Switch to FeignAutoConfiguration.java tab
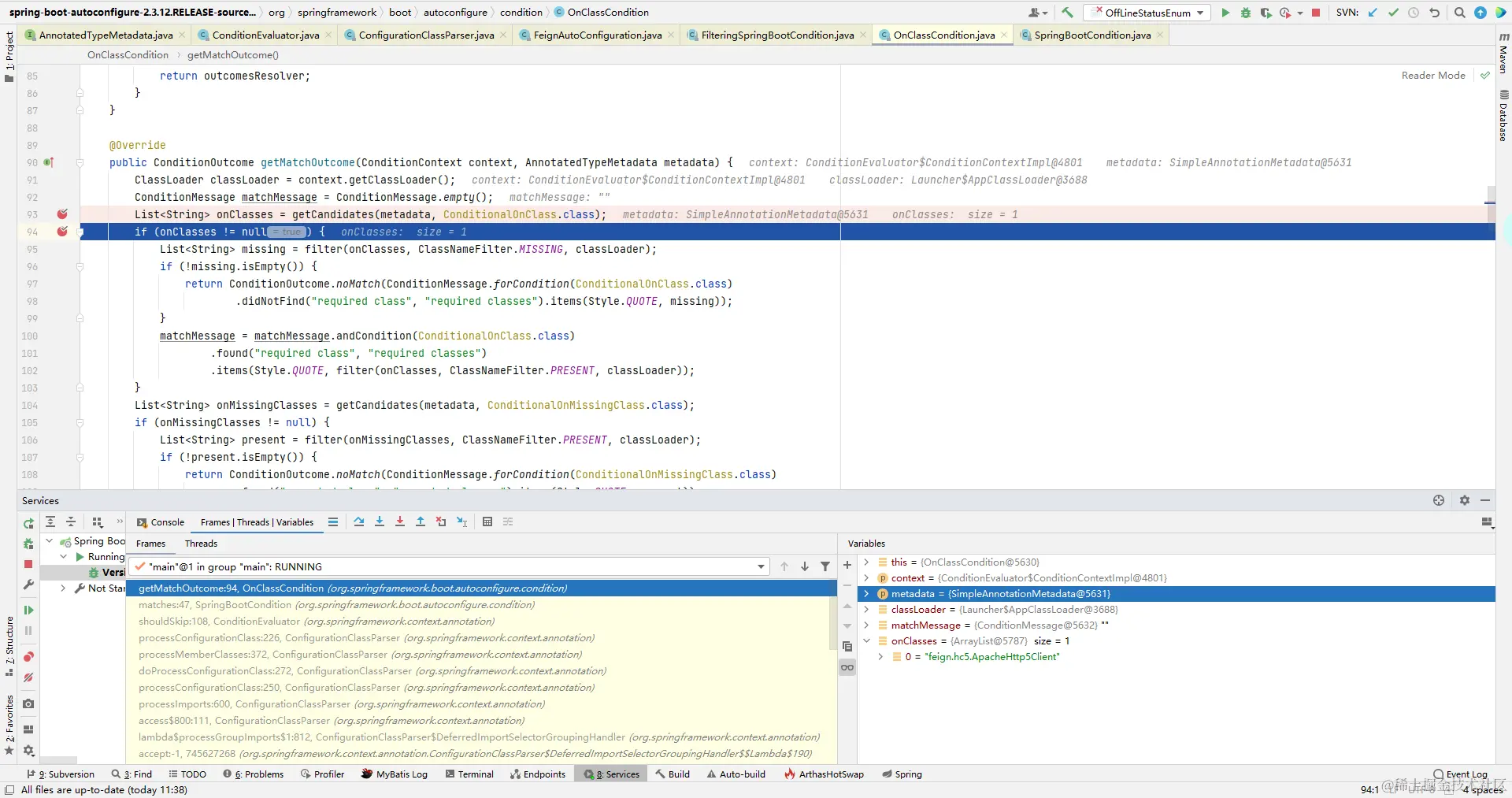 coord(597,35)
